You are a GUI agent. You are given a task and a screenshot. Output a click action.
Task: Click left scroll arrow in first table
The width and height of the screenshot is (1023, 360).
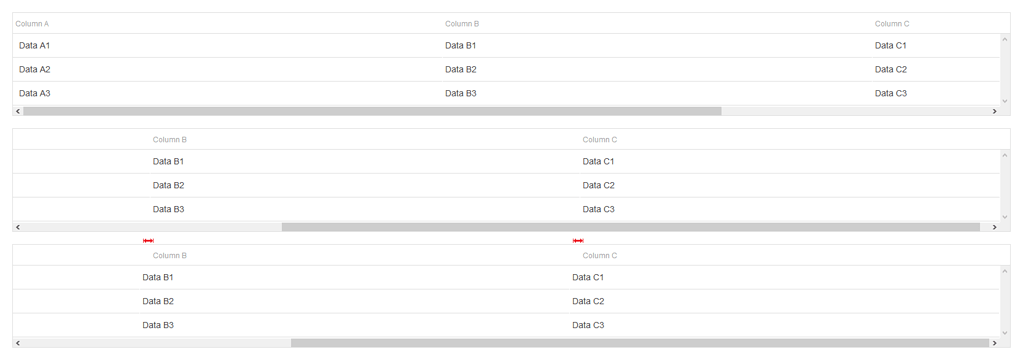click(x=18, y=111)
